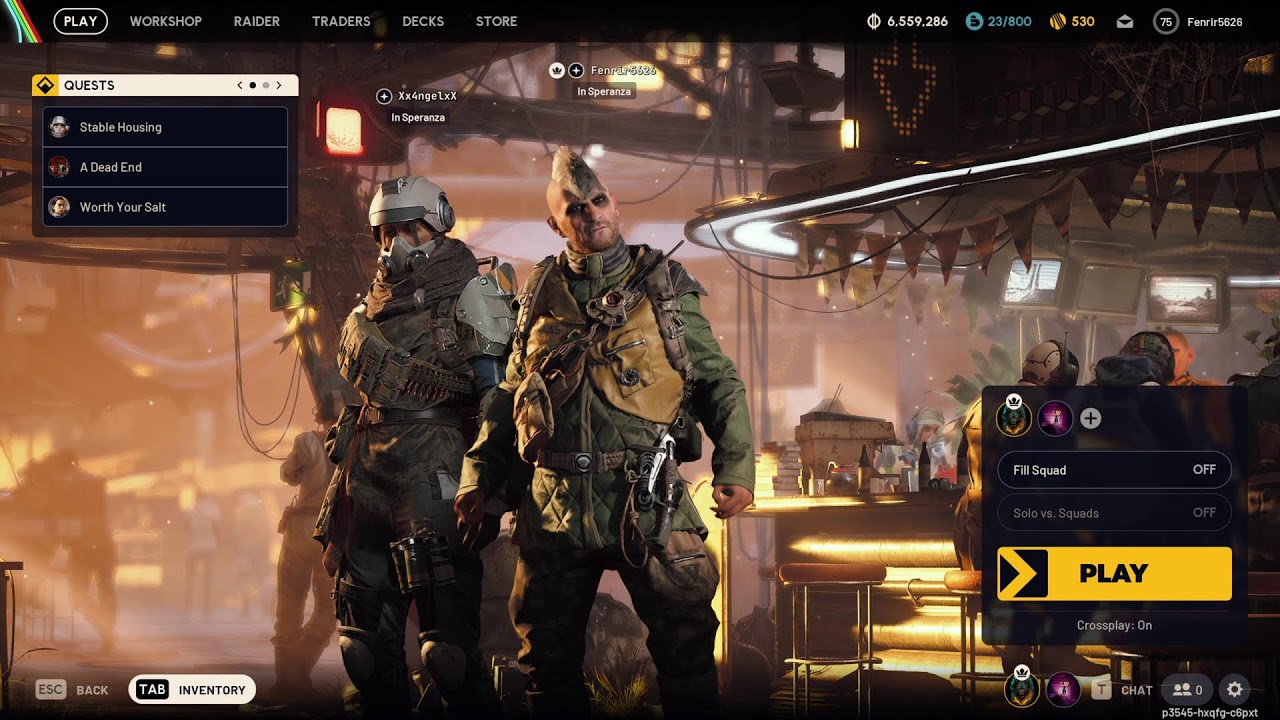1280x720 pixels.
Task: Open the mail envelope icon
Action: point(1125,21)
